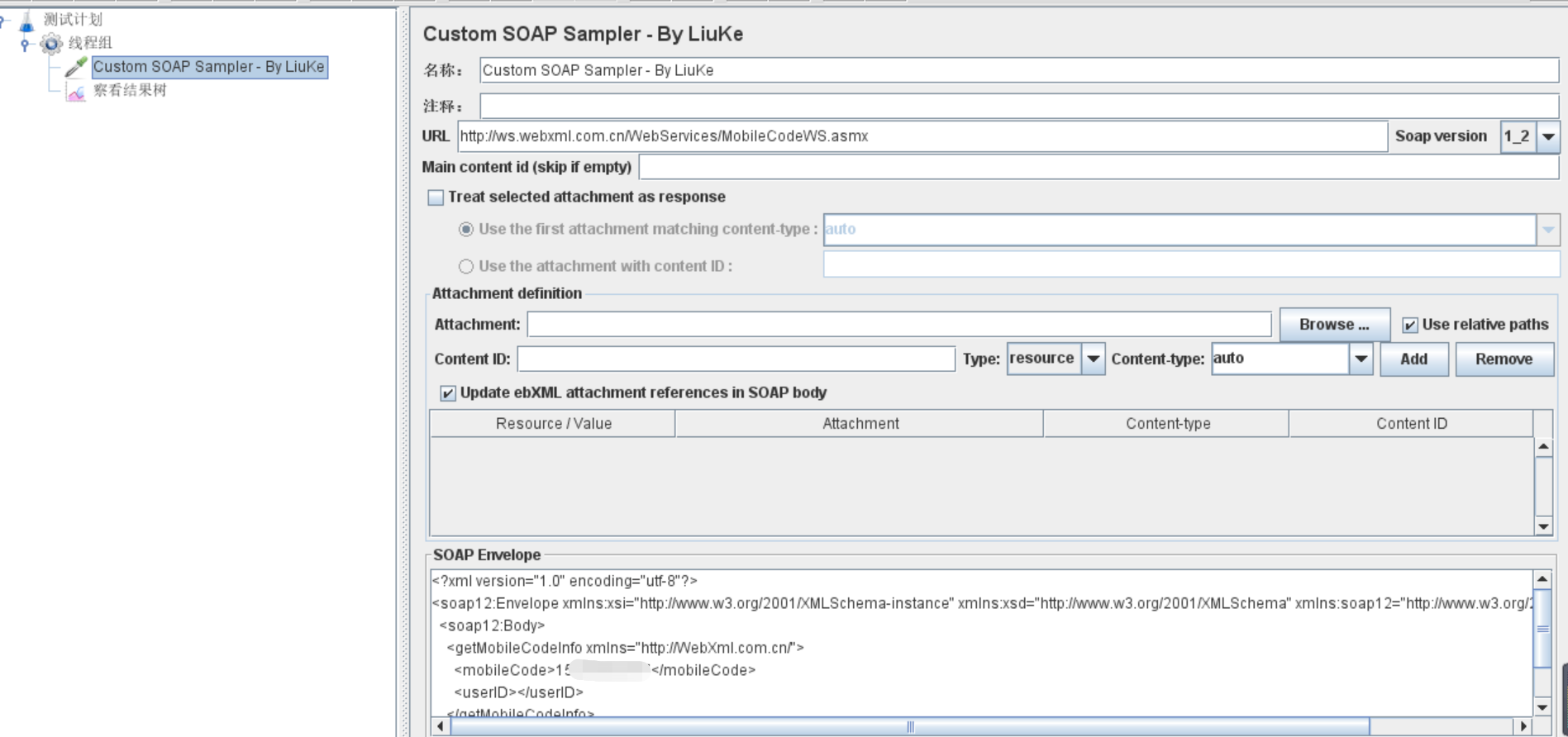Click attachment table scroll up arrow

[1543, 447]
